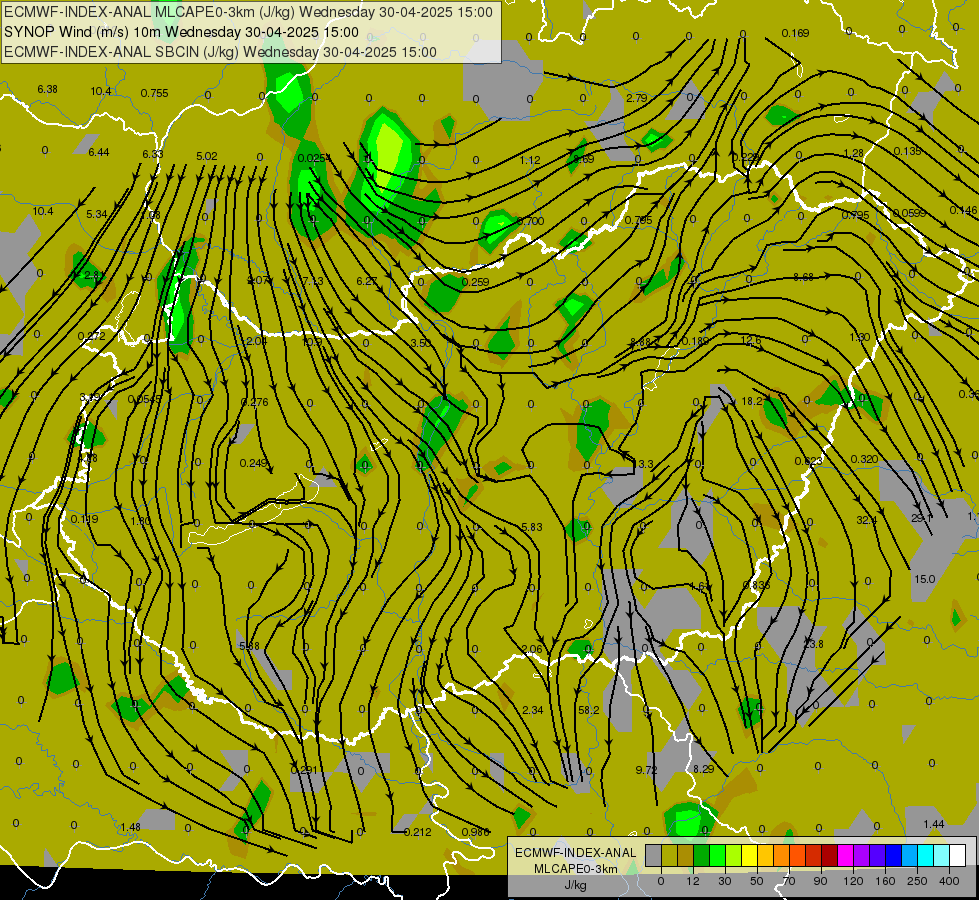Screen dimensions: 979x900
Task: Click the orange legend swatch before 70
Action: coord(781,855)
